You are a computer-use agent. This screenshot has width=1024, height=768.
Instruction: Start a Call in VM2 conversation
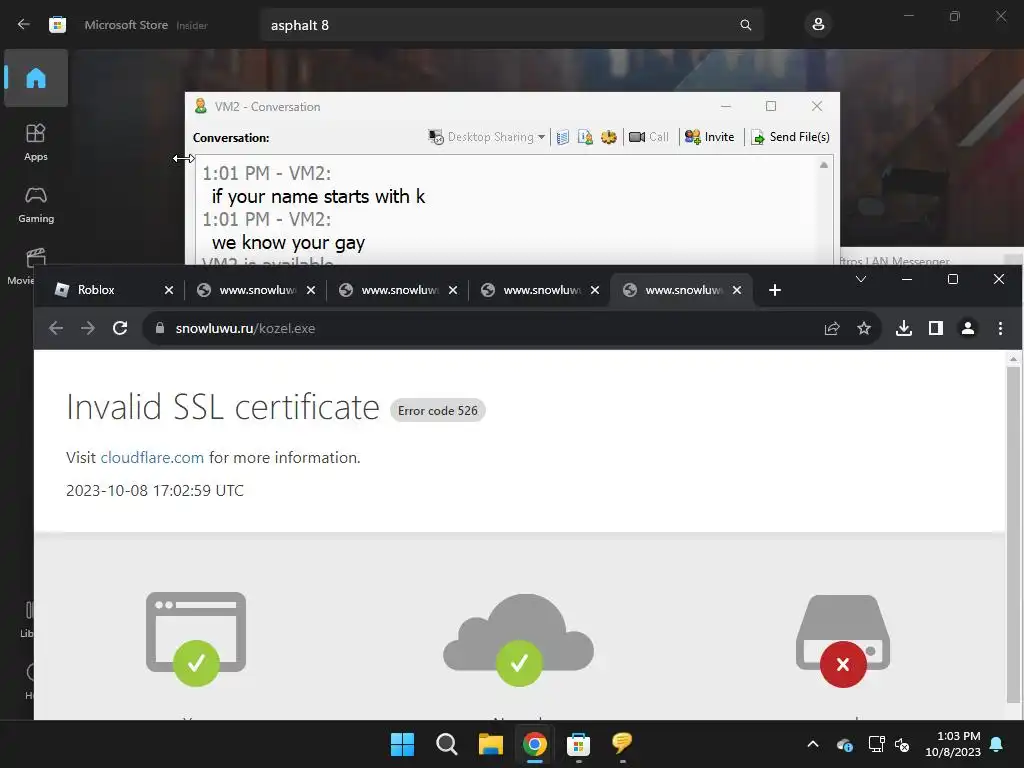(648, 137)
